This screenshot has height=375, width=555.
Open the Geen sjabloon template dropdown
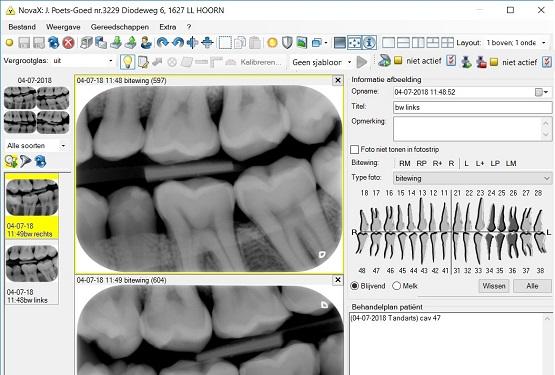349,62
